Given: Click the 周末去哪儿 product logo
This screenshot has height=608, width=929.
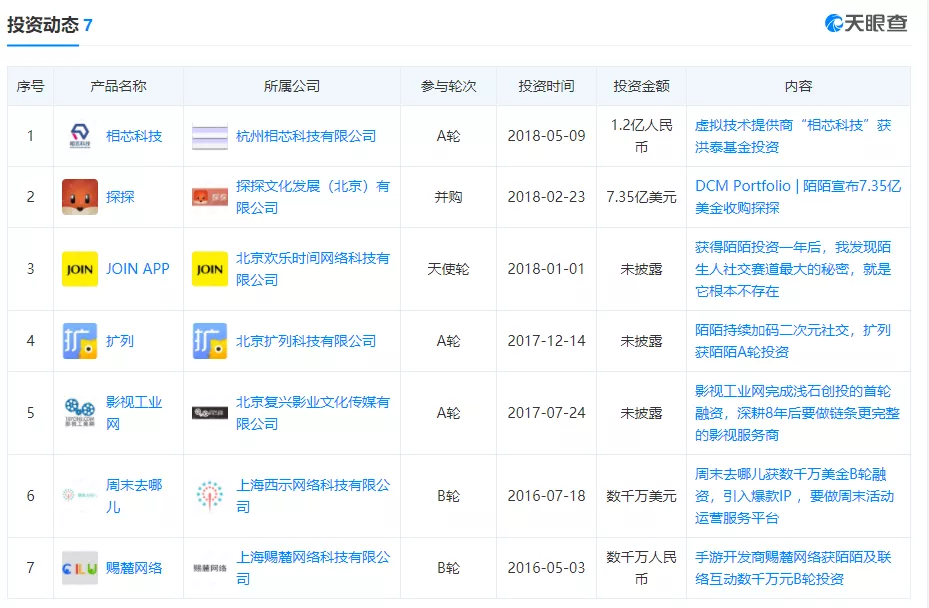Looking at the screenshot, I should coord(80,495).
